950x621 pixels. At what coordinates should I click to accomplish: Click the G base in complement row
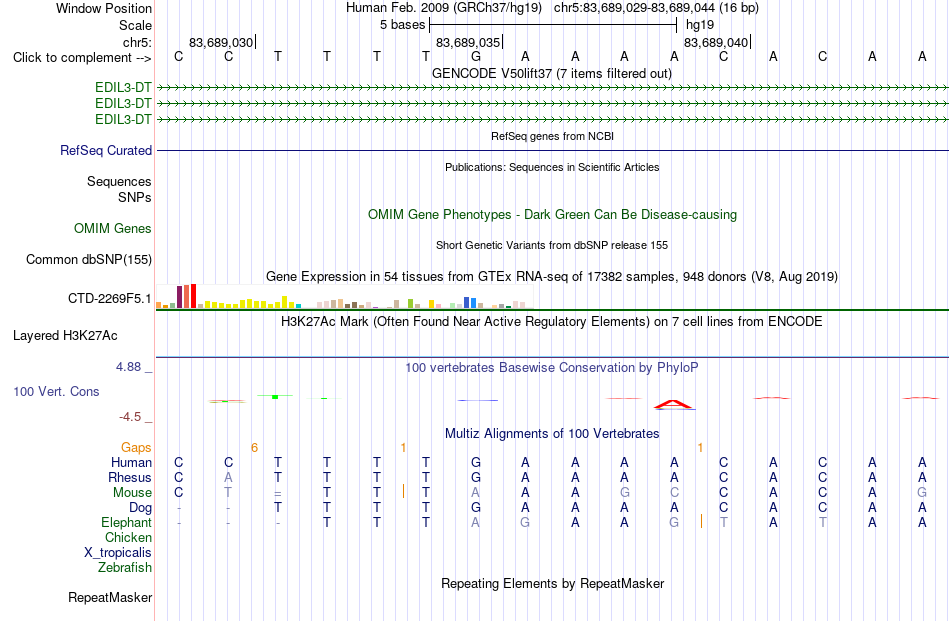476,56
